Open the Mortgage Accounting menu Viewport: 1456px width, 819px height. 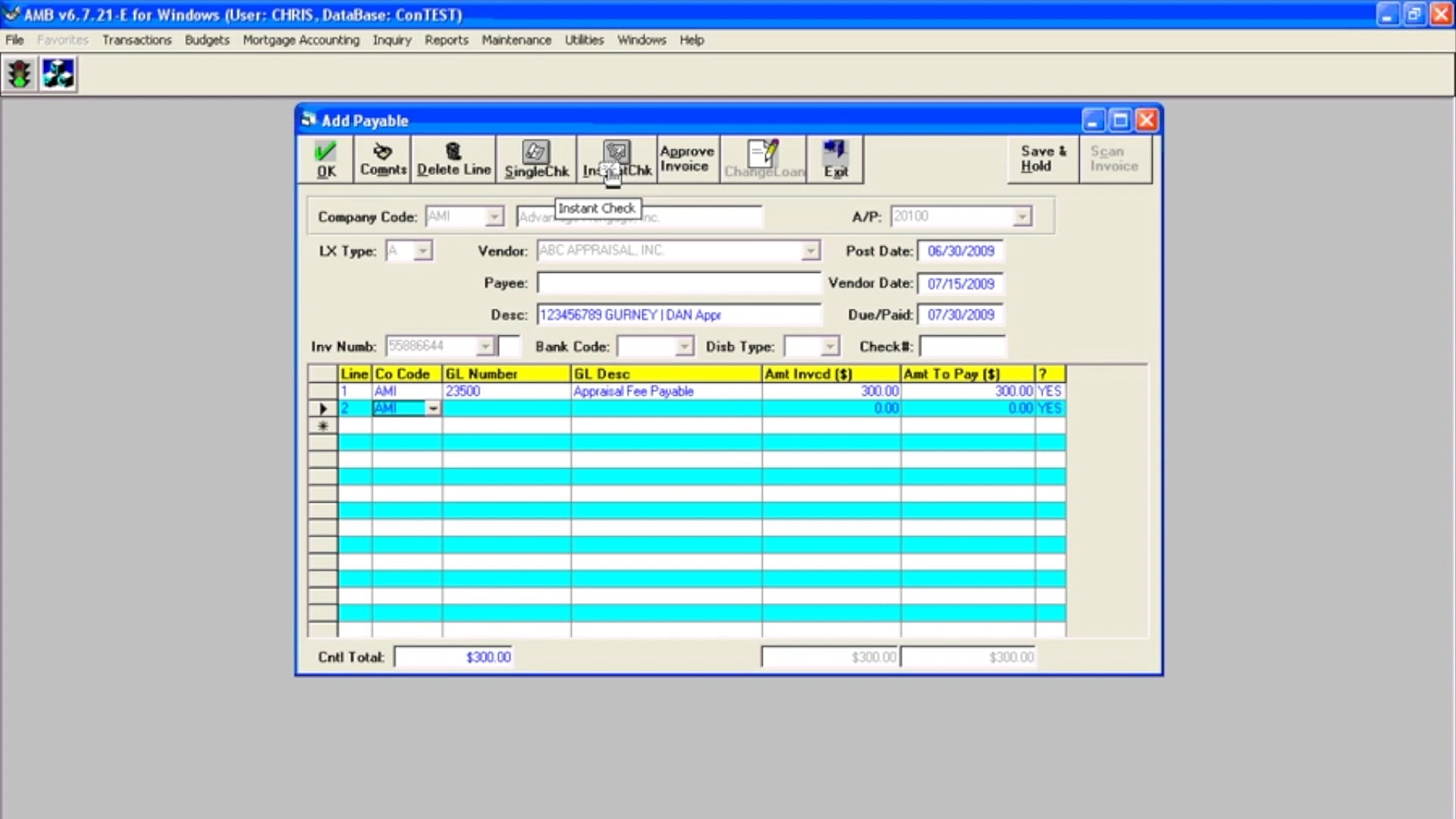[301, 40]
